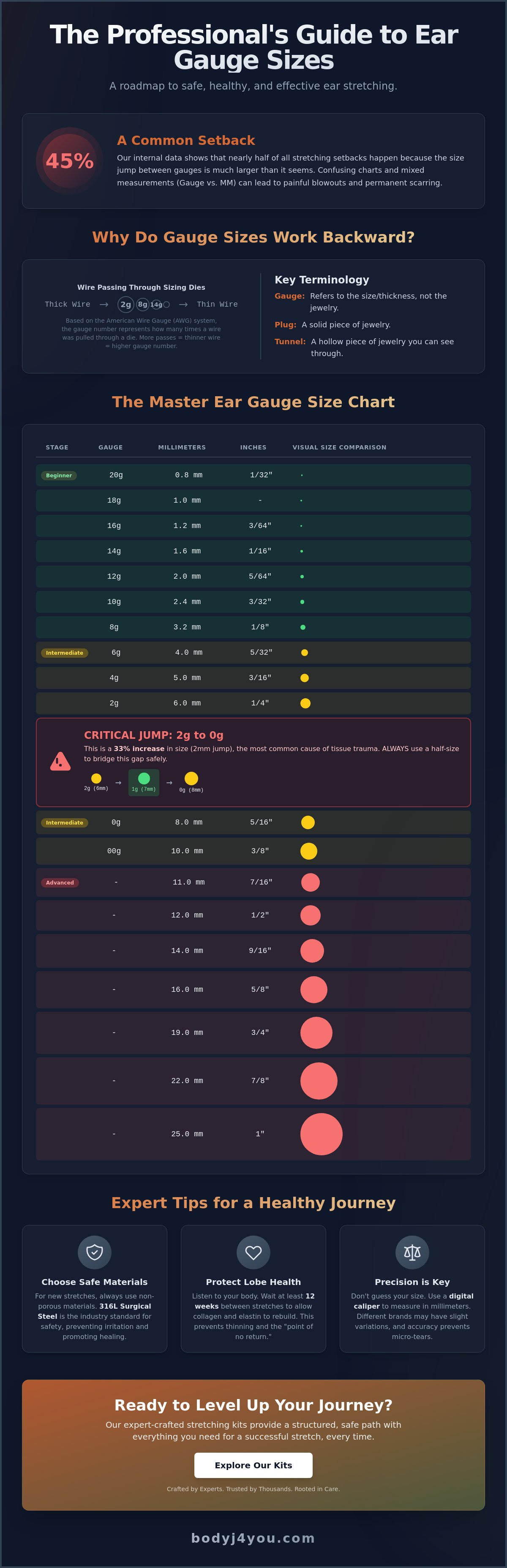Click the shield icon above Choose Safe Materials
This screenshot has width=507, height=1568.
tap(94, 1252)
